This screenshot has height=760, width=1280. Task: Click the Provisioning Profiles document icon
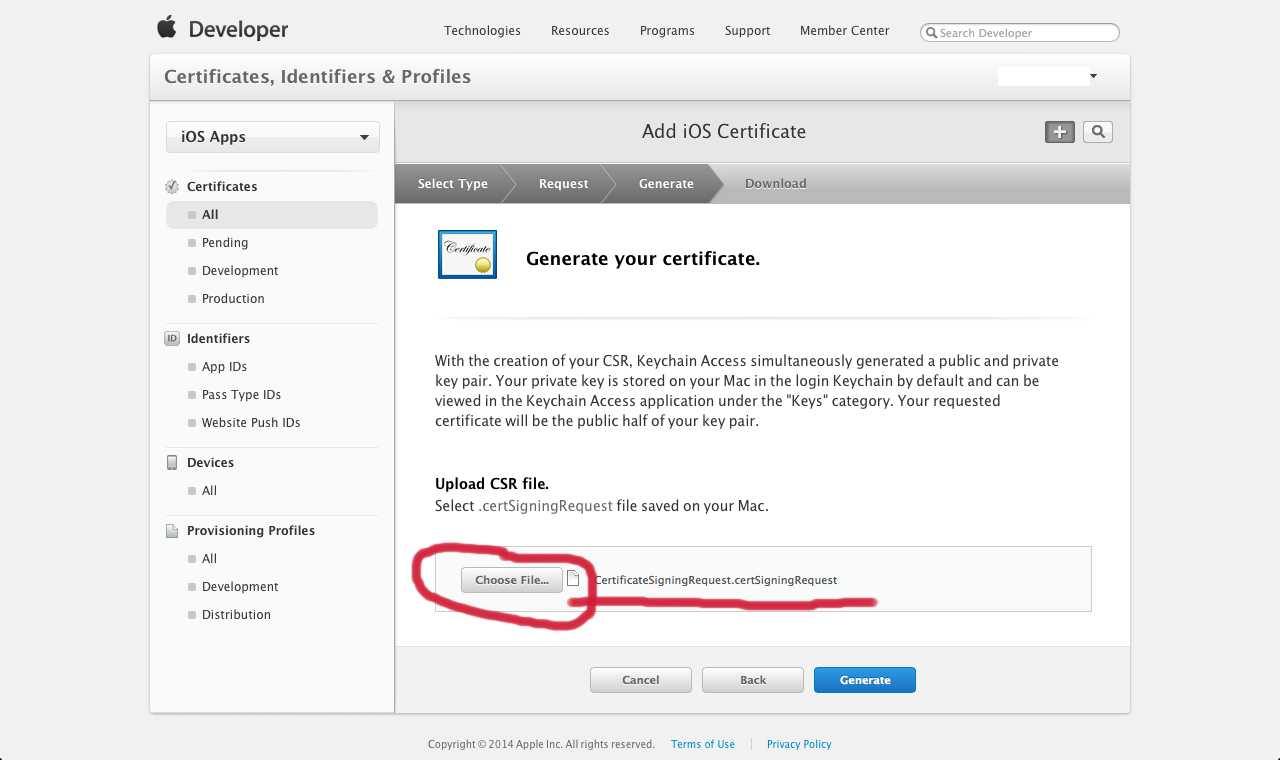(x=172, y=531)
